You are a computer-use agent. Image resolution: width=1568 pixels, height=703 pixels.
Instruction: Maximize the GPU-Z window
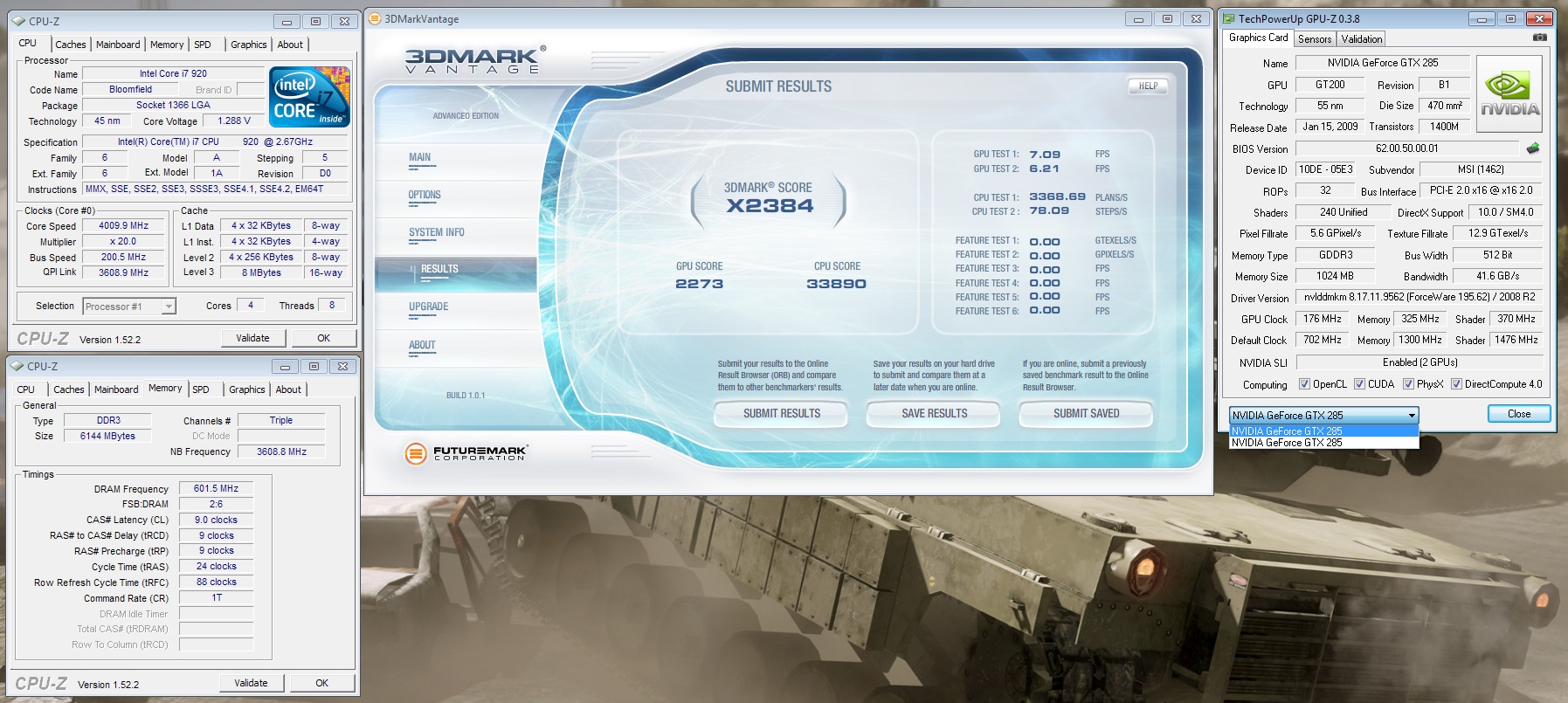tap(1509, 18)
